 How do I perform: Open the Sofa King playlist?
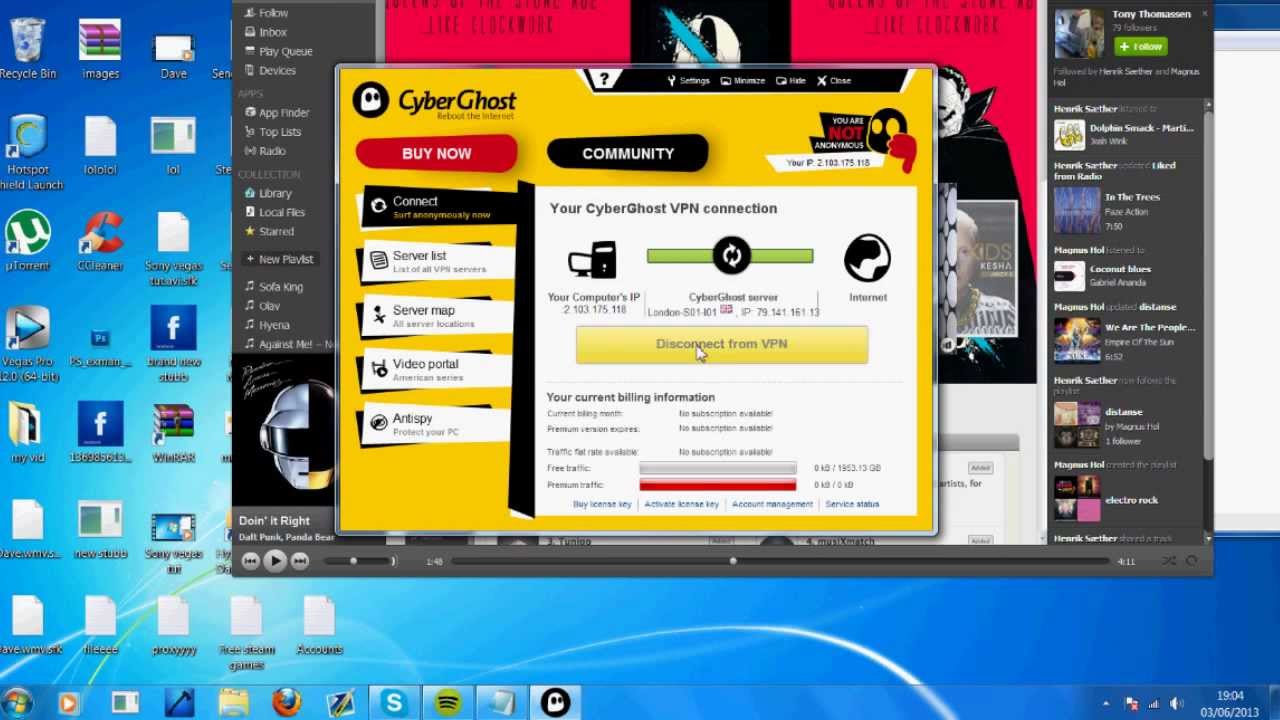[x=274, y=287]
